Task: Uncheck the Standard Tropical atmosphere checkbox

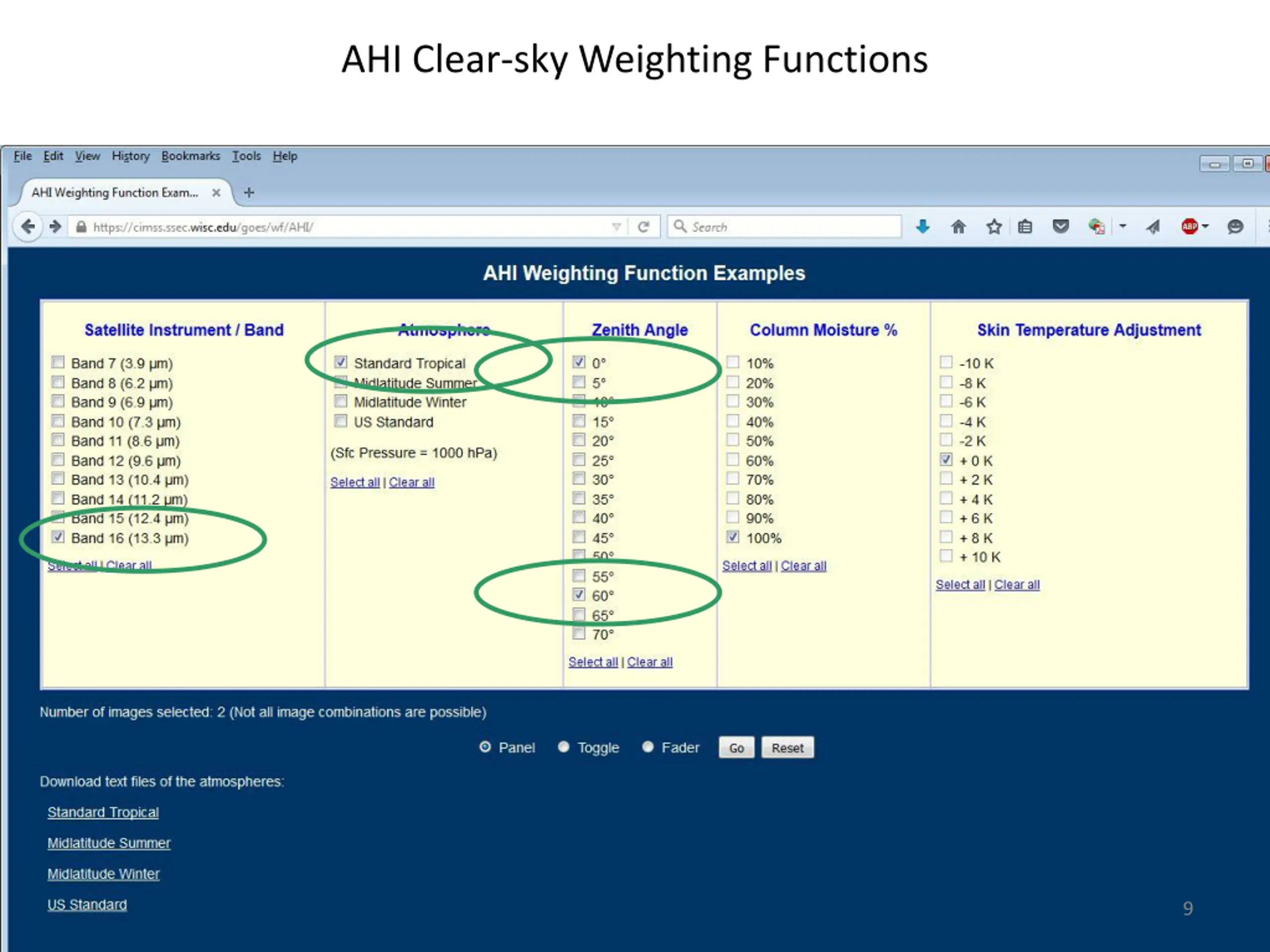Action: (340, 362)
